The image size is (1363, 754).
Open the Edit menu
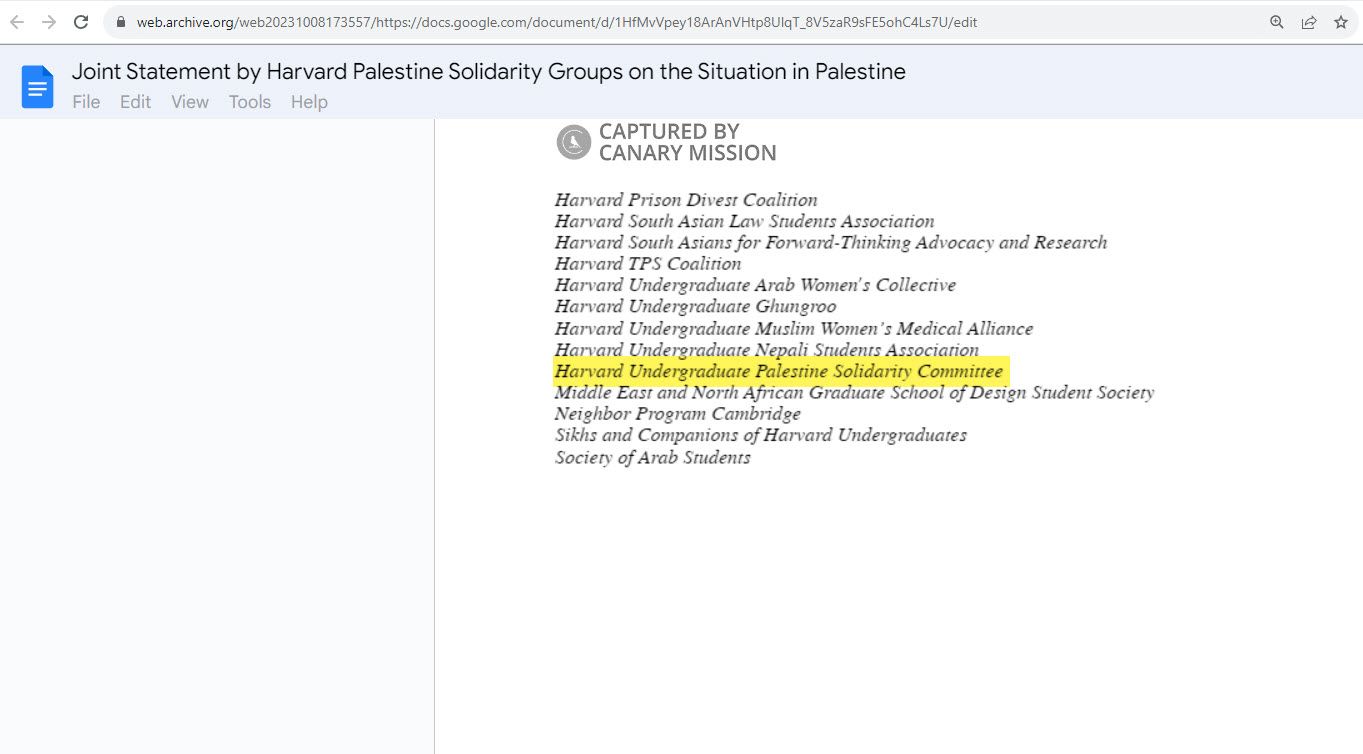point(135,102)
